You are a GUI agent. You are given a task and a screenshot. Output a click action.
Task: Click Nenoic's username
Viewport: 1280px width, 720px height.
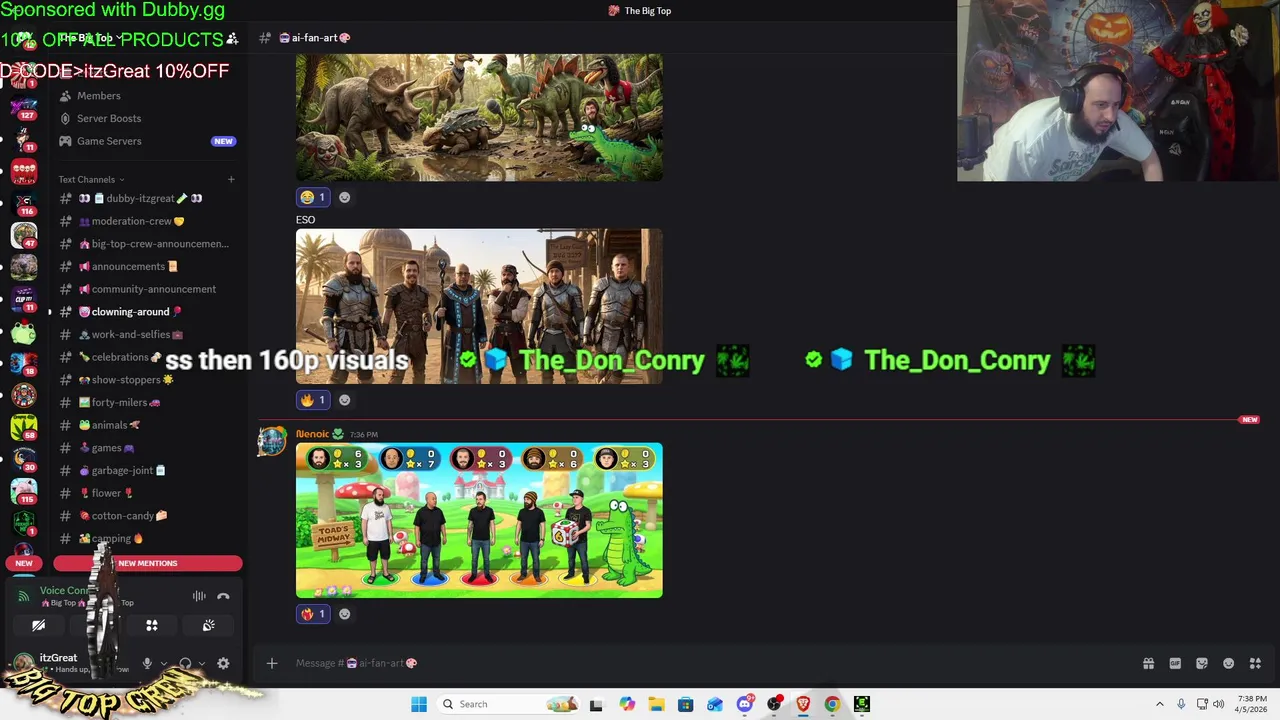(x=312, y=434)
